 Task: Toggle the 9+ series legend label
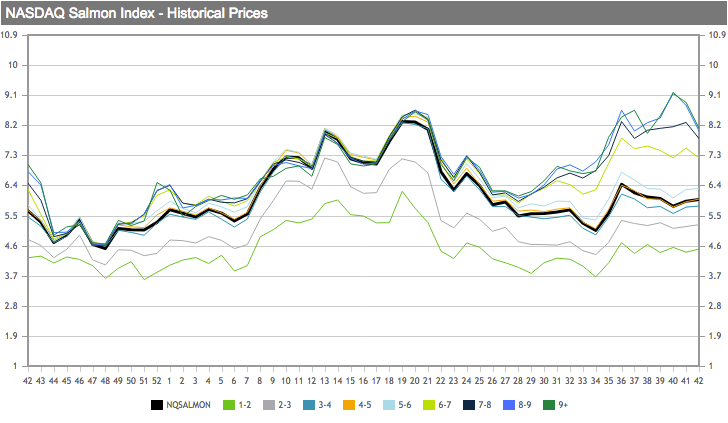tap(563, 405)
